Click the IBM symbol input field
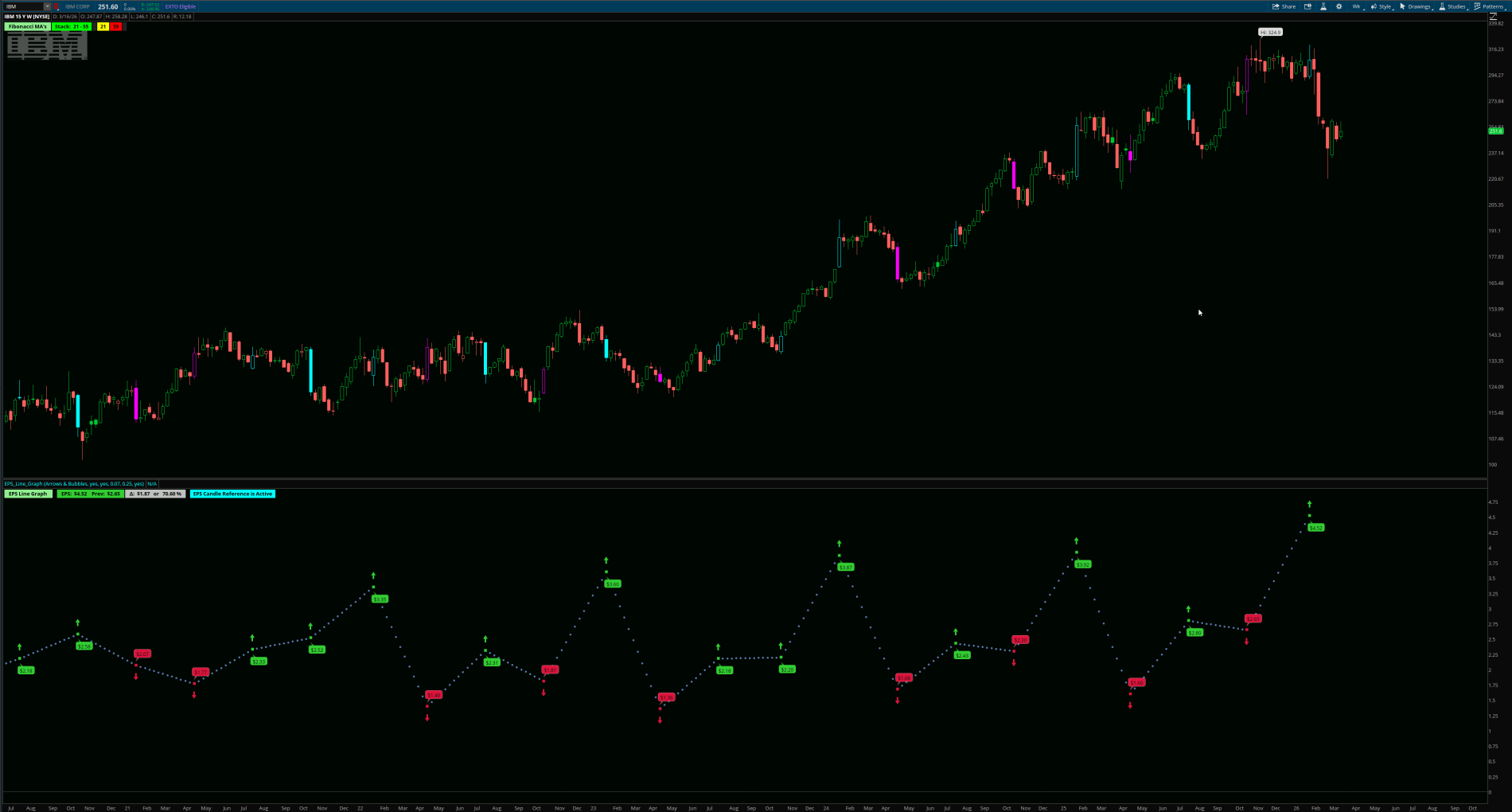This screenshot has height=812, width=1512. 20,6
